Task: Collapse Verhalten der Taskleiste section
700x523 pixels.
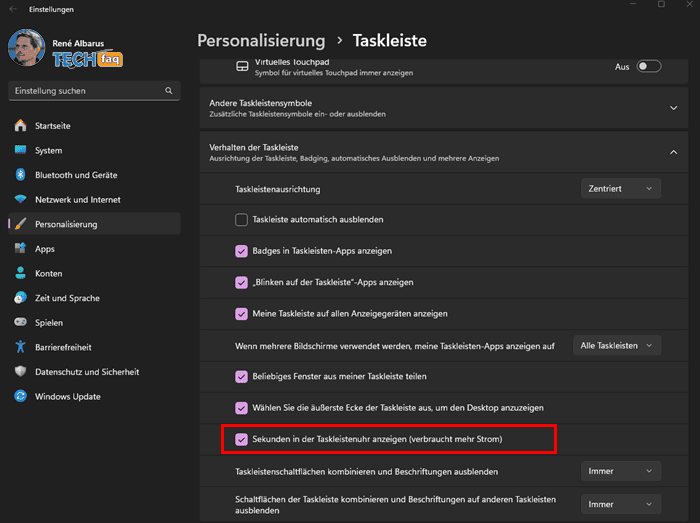Action: [444, 152]
